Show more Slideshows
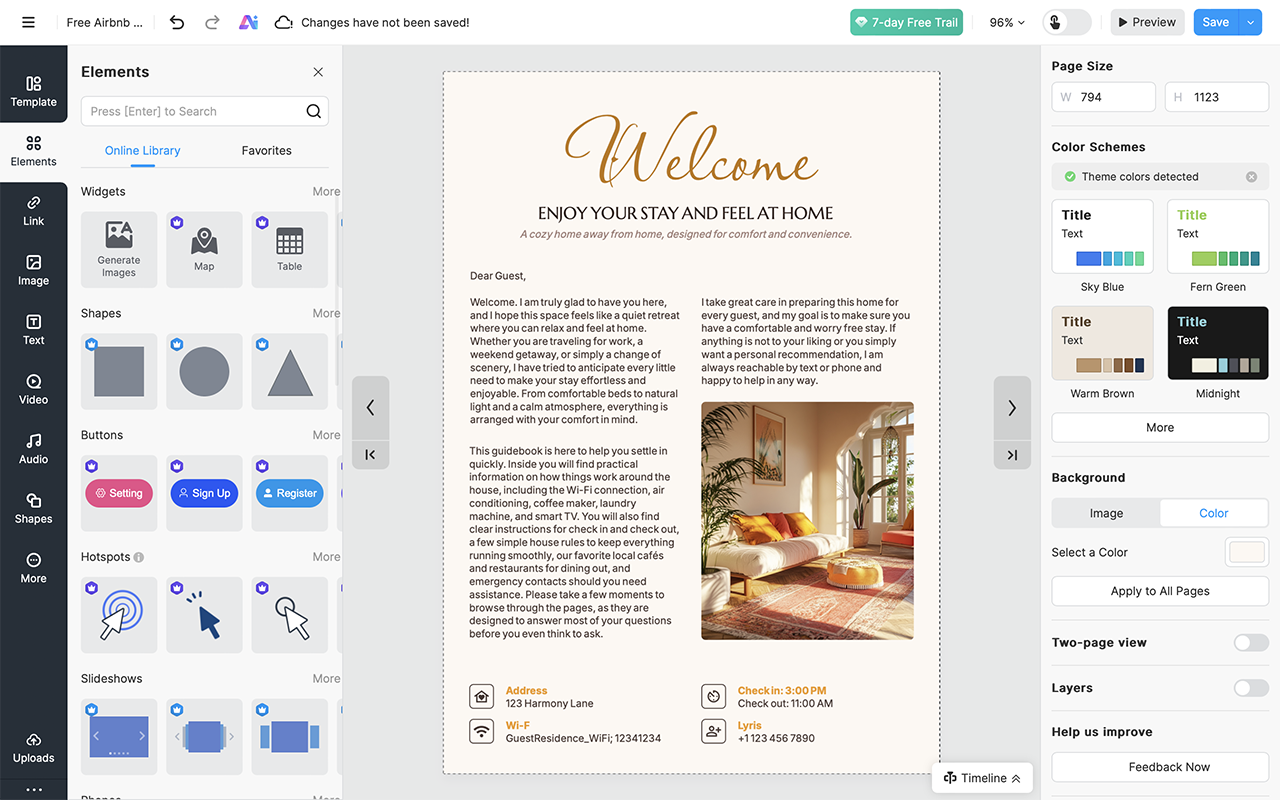Screen dimensions: 1280x800 326,679
